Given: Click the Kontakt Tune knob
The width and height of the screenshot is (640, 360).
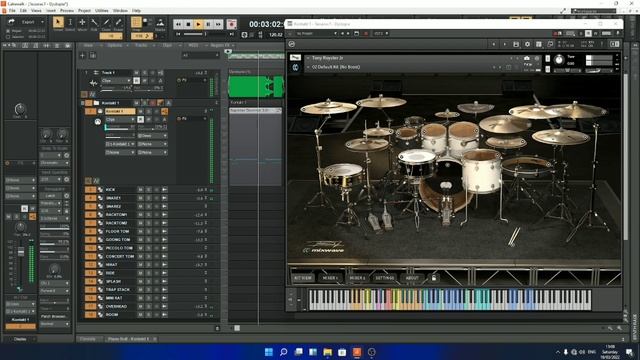Looking at the screenshot, I should point(559,60).
